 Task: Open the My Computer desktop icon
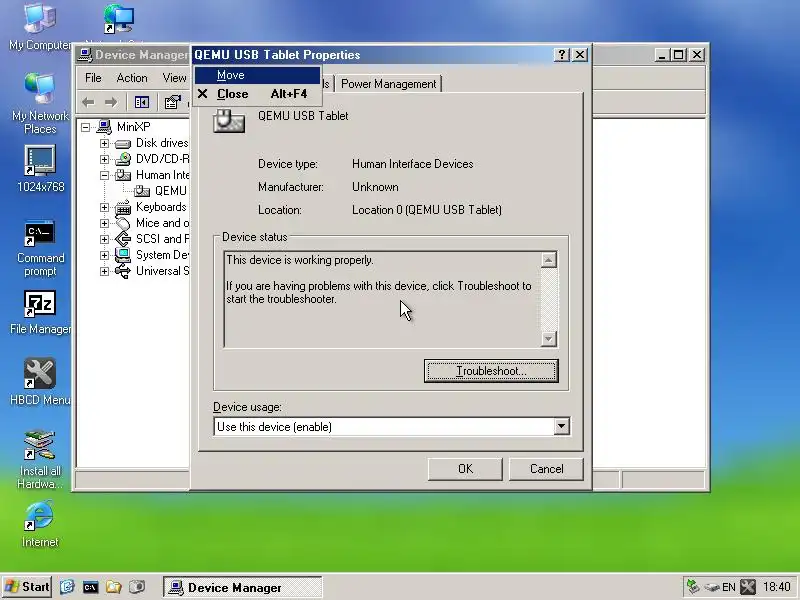click(x=40, y=27)
